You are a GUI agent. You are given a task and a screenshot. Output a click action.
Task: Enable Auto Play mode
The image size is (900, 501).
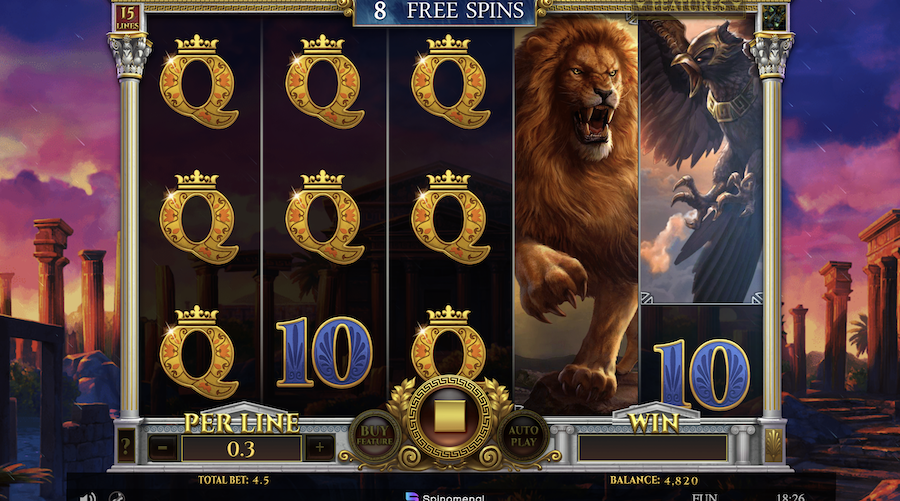pyautogui.click(x=523, y=436)
